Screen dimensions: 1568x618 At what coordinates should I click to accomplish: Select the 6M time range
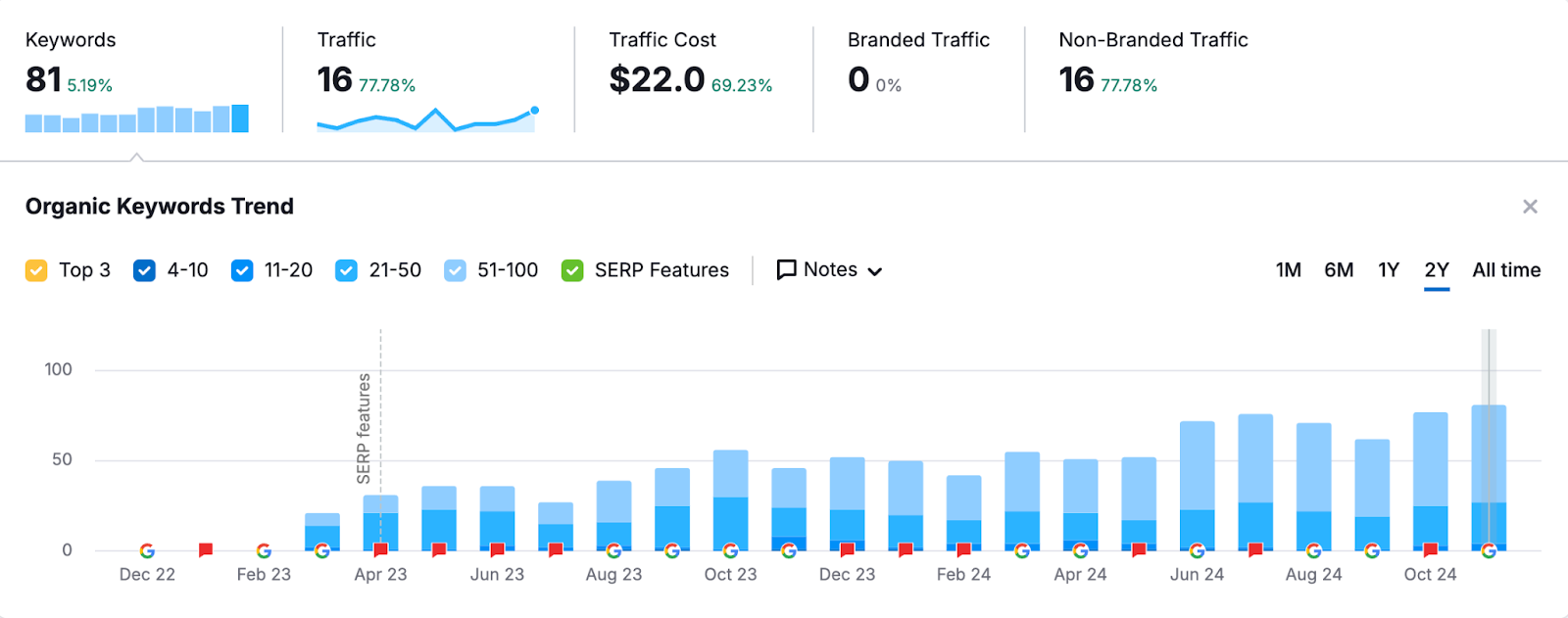1339,270
